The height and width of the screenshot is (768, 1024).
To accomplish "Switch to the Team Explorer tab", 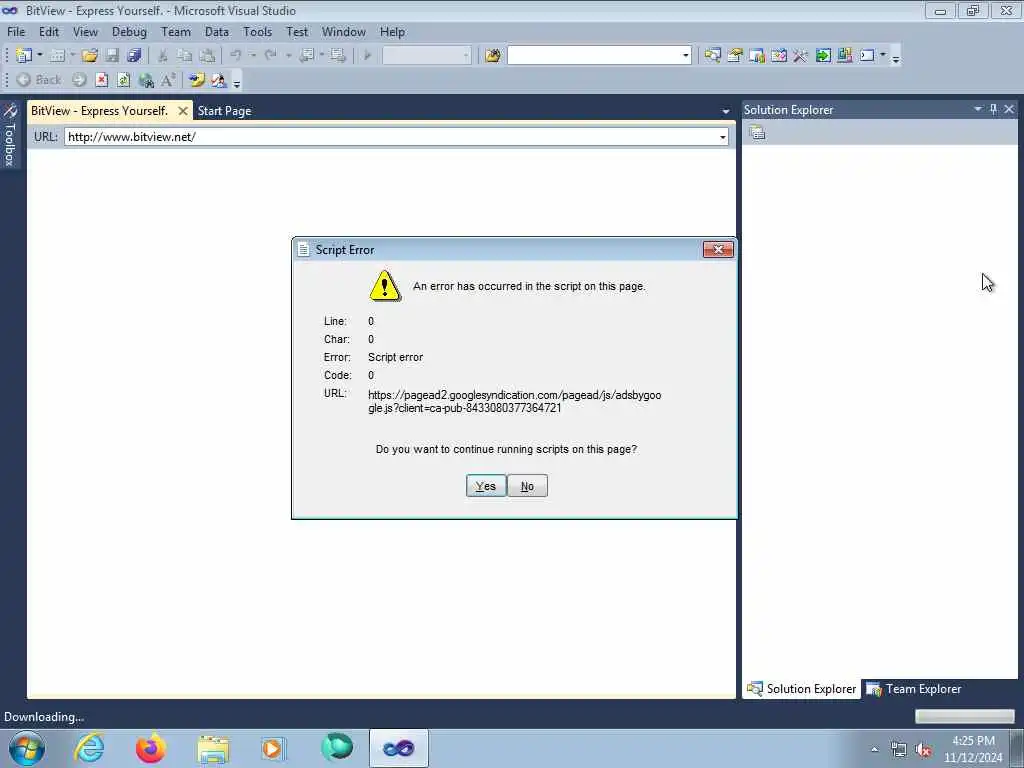I will pos(914,688).
